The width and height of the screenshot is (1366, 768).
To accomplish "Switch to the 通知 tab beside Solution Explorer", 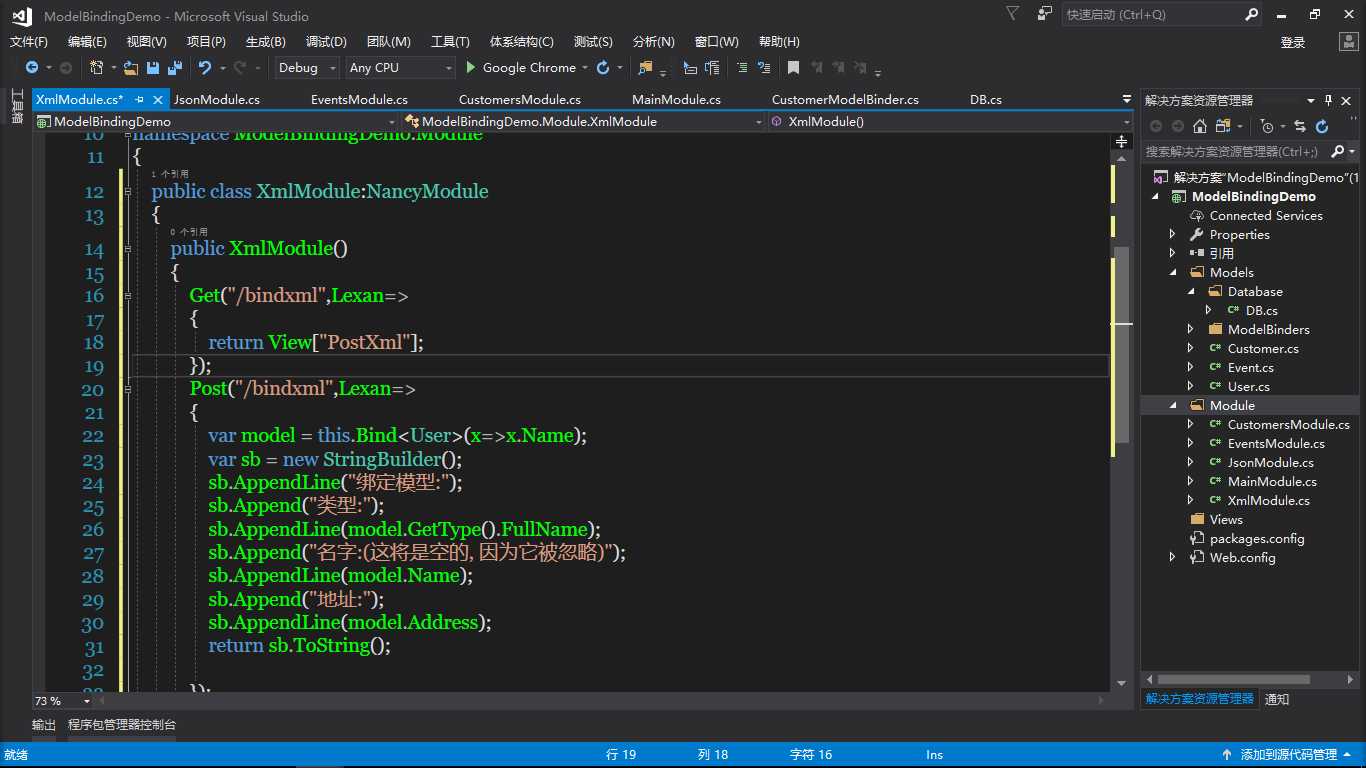I will (x=1277, y=699).
